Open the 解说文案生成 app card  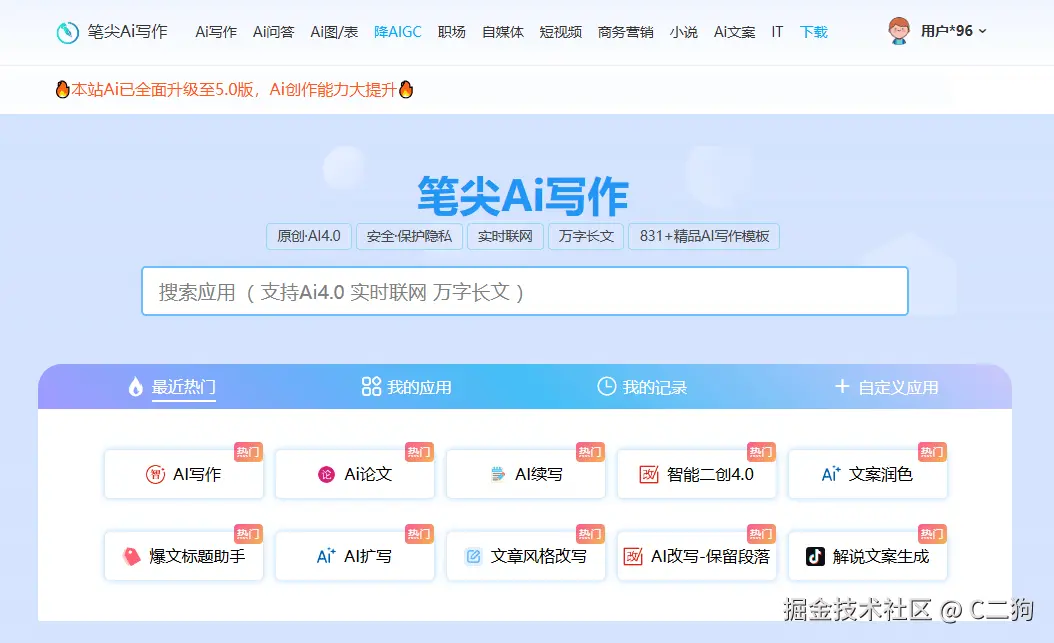pyautogui.click(x=868, y=556)
